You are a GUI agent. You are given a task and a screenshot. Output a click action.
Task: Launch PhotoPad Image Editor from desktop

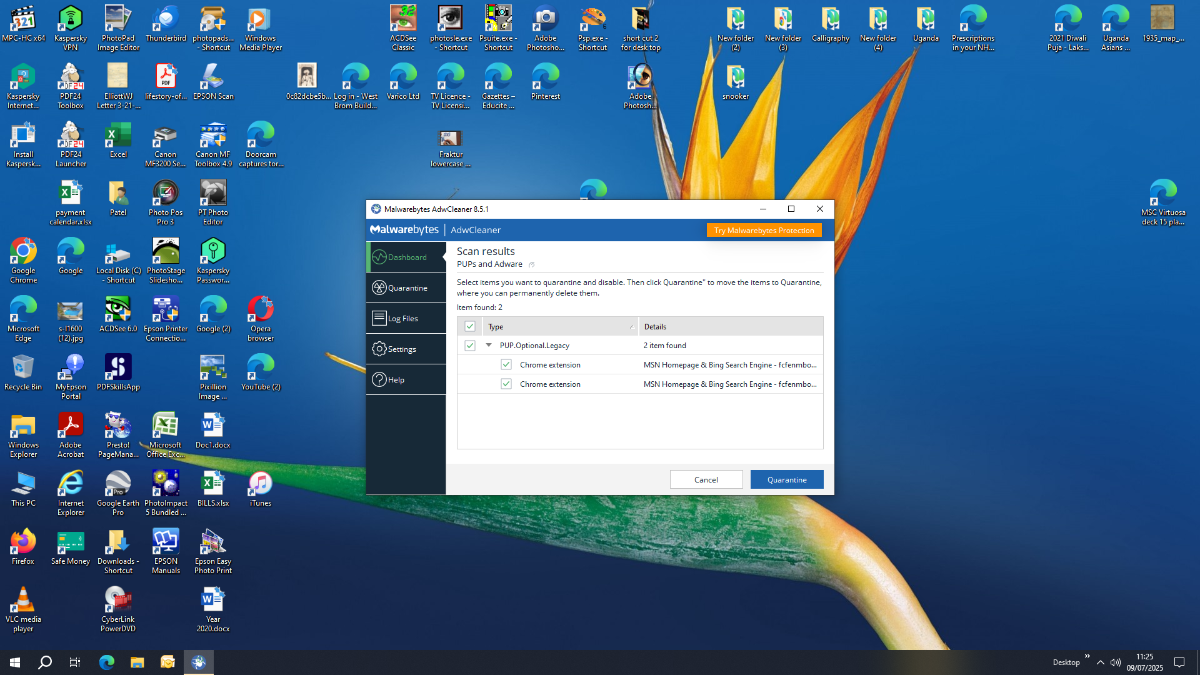point(118,27)
